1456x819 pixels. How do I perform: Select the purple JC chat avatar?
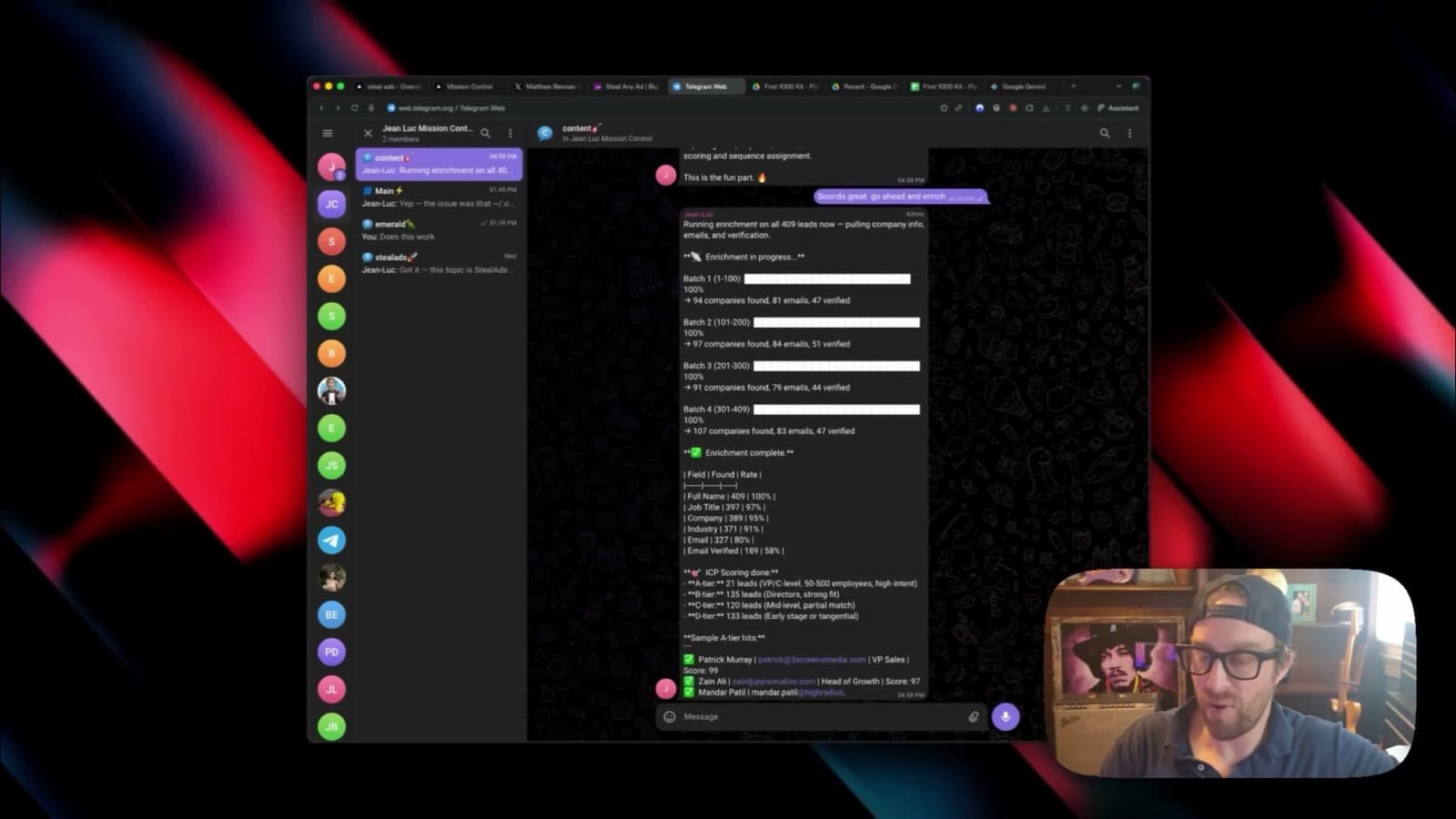coord(332,204)
